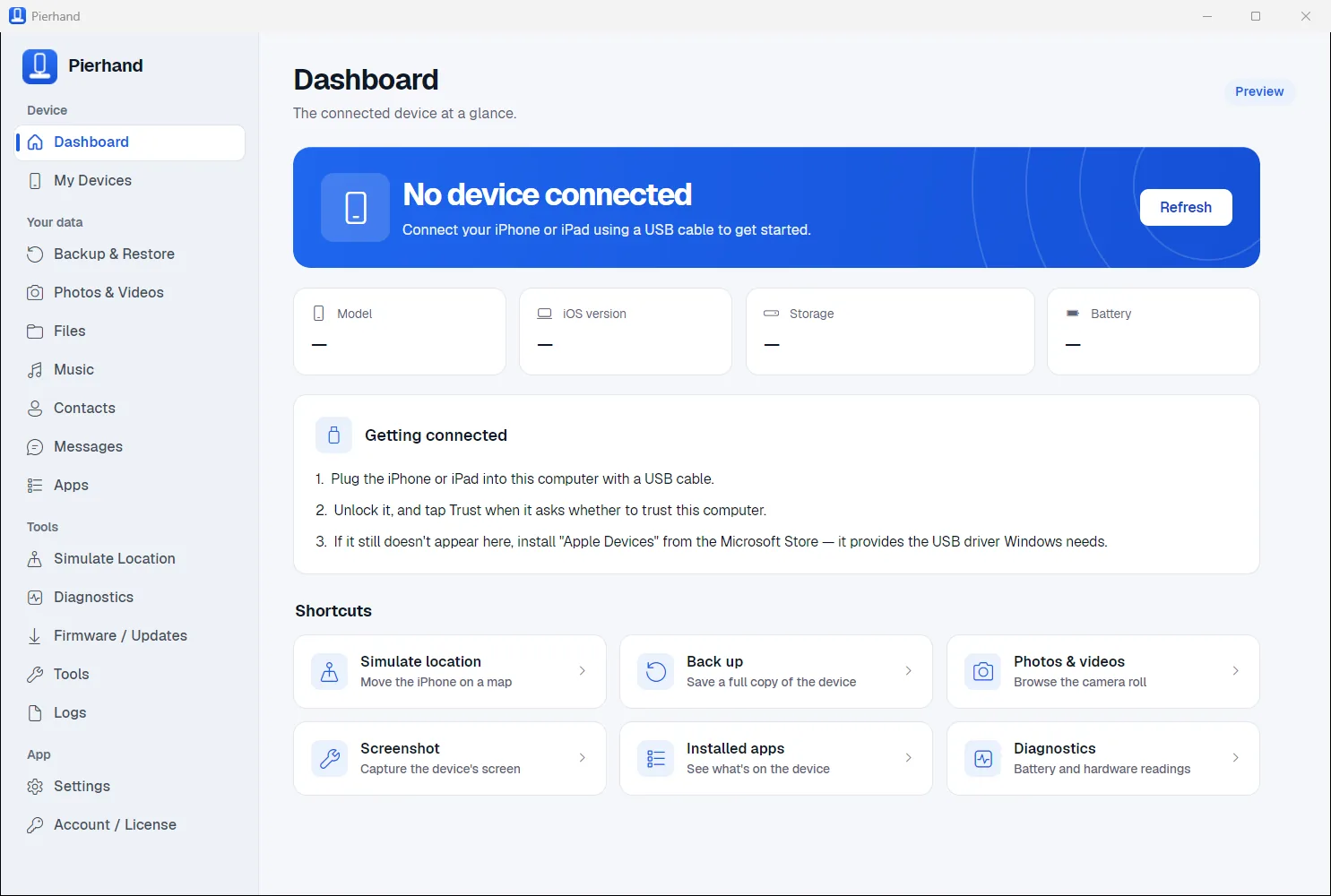Click the Tools wrench icon in sidebar
Screen dimensions: 1331x896
tap(35, 675)
